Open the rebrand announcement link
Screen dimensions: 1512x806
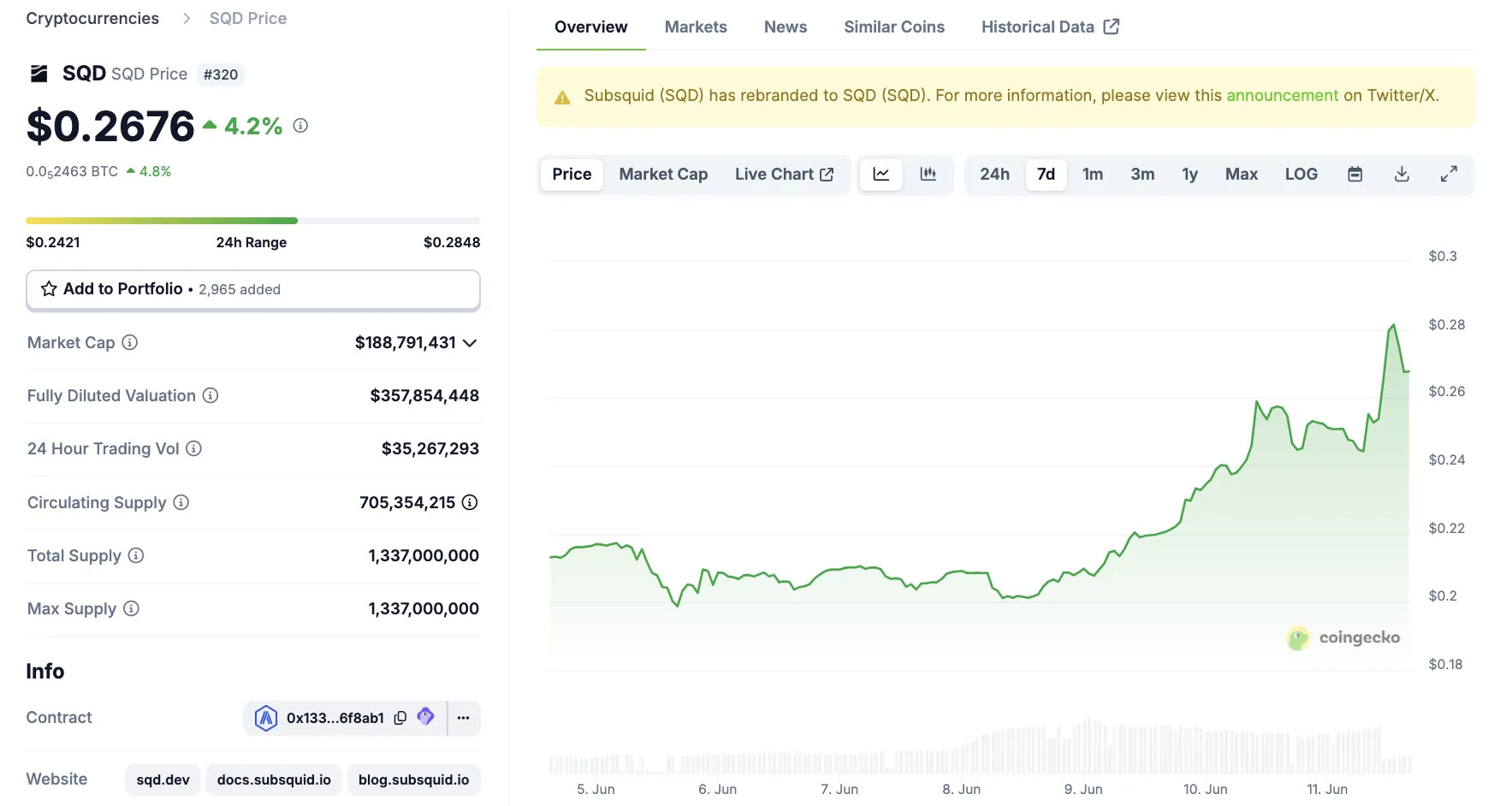(x=1283, y=95)
